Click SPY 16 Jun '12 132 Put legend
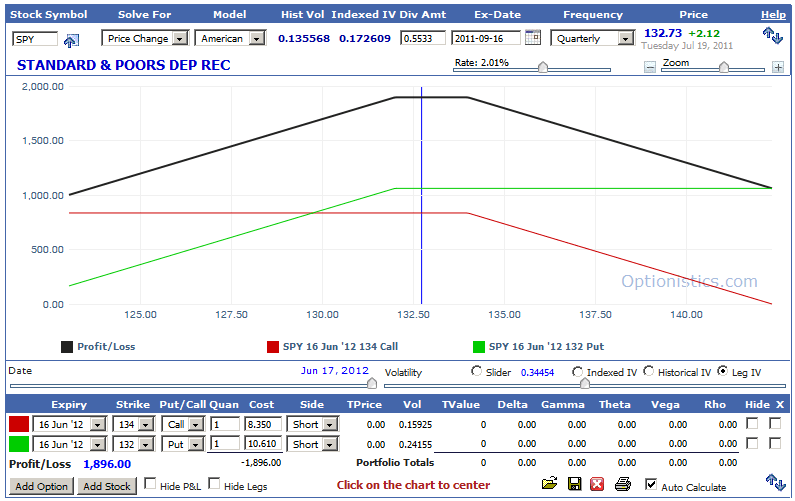 click(546, 347)
